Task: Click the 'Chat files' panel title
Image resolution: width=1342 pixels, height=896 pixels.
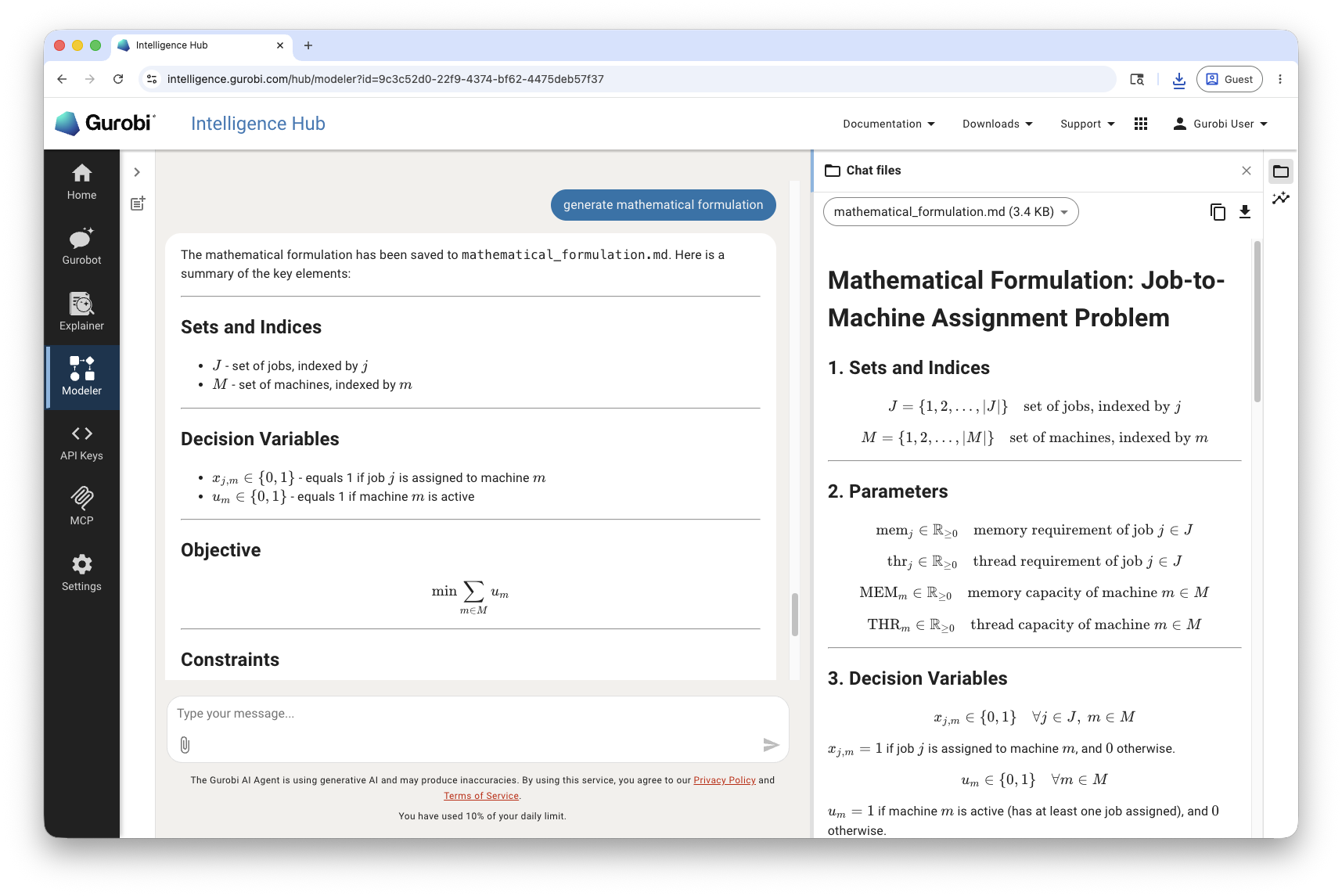Action: (873, 171)
